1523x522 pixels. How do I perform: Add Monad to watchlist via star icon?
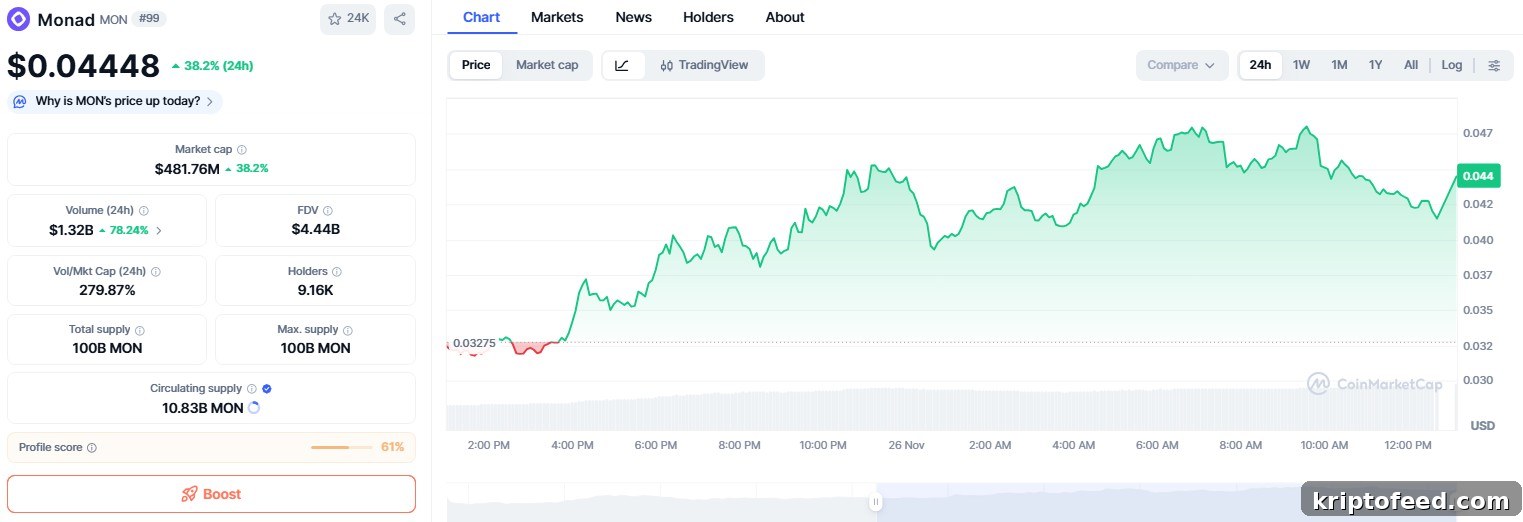tap(335, 18)
